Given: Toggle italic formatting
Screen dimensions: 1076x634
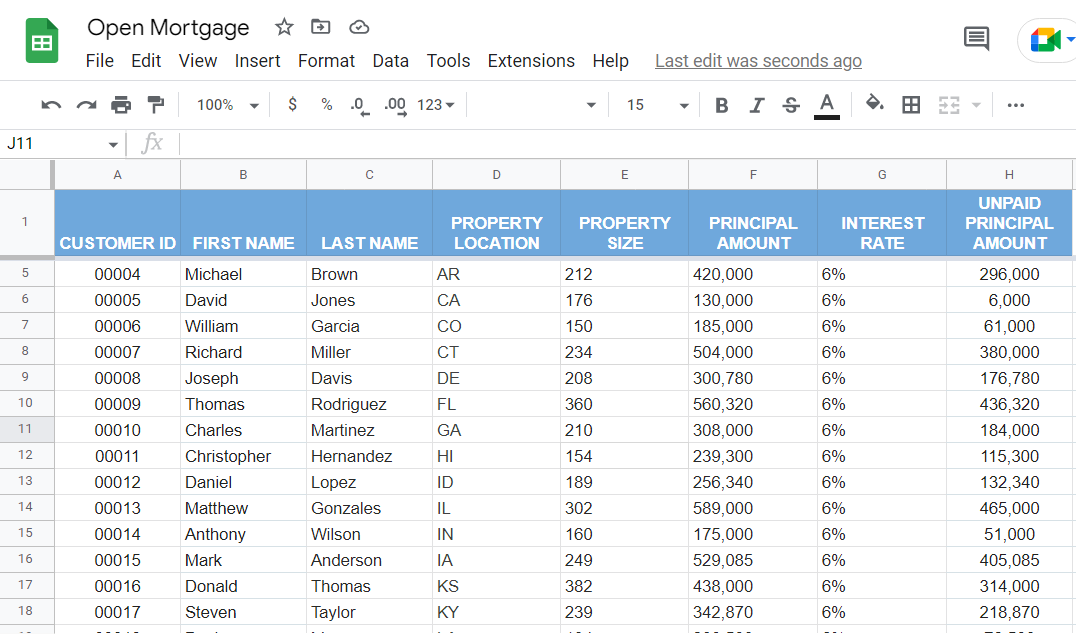Looking at the screenshot, I should (x=757, y=105).
